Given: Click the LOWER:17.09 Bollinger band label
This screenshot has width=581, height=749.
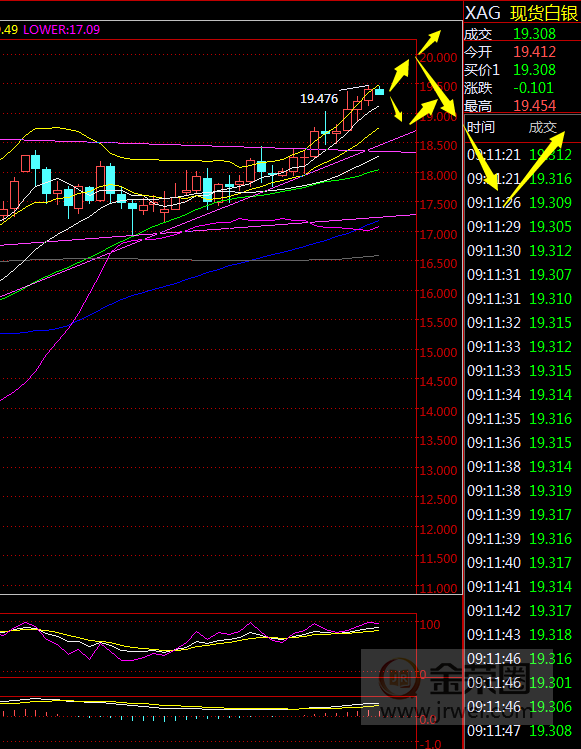Looking at the screenshot, I should pyautogui.click(x=62, y=30).
